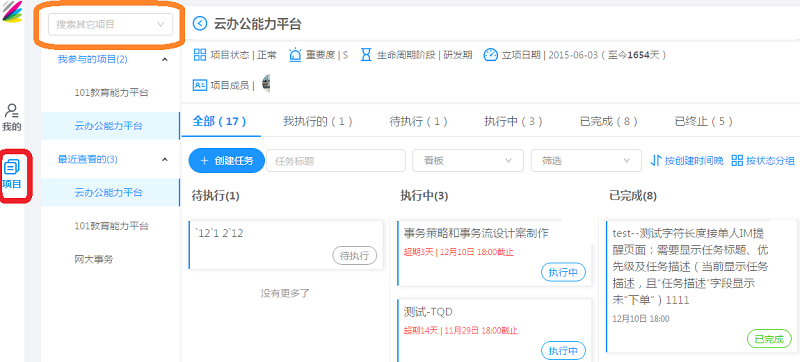This screenshot has width=800, height=362.
Task: Switch to the 待执行(1) tab
Action: (419, 121)
